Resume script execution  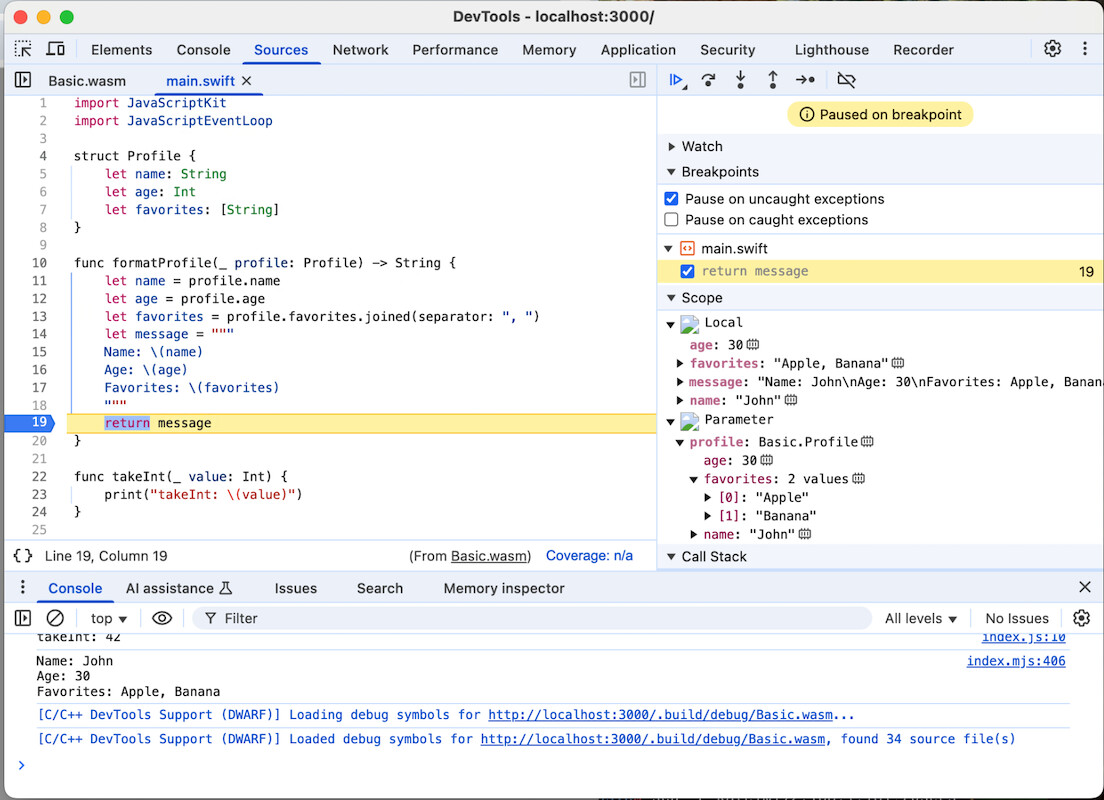click(x=676, y=80)
